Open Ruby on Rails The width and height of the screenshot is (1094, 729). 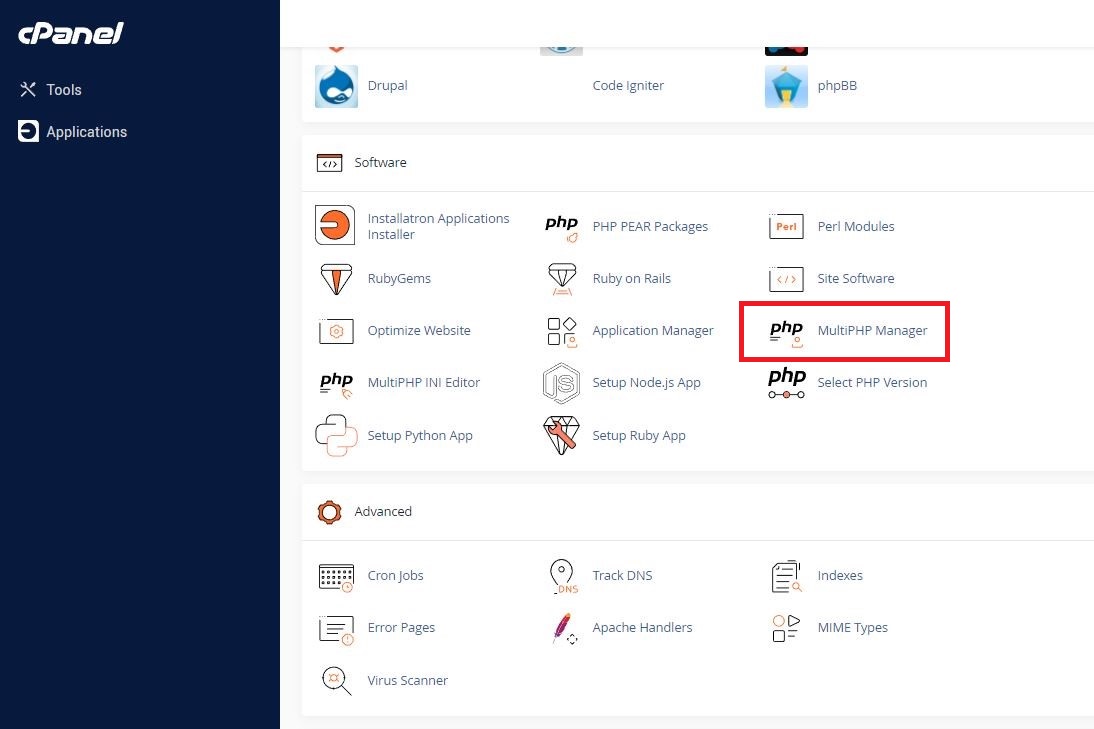pyautogui.click(x=631, y=278)
